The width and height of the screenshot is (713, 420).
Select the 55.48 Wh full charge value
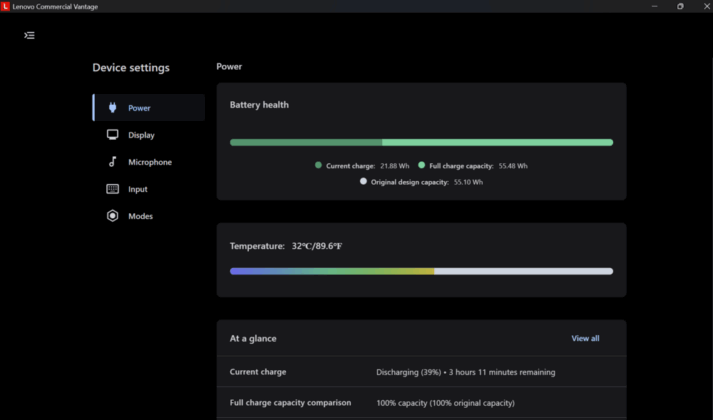pos(513,166)
